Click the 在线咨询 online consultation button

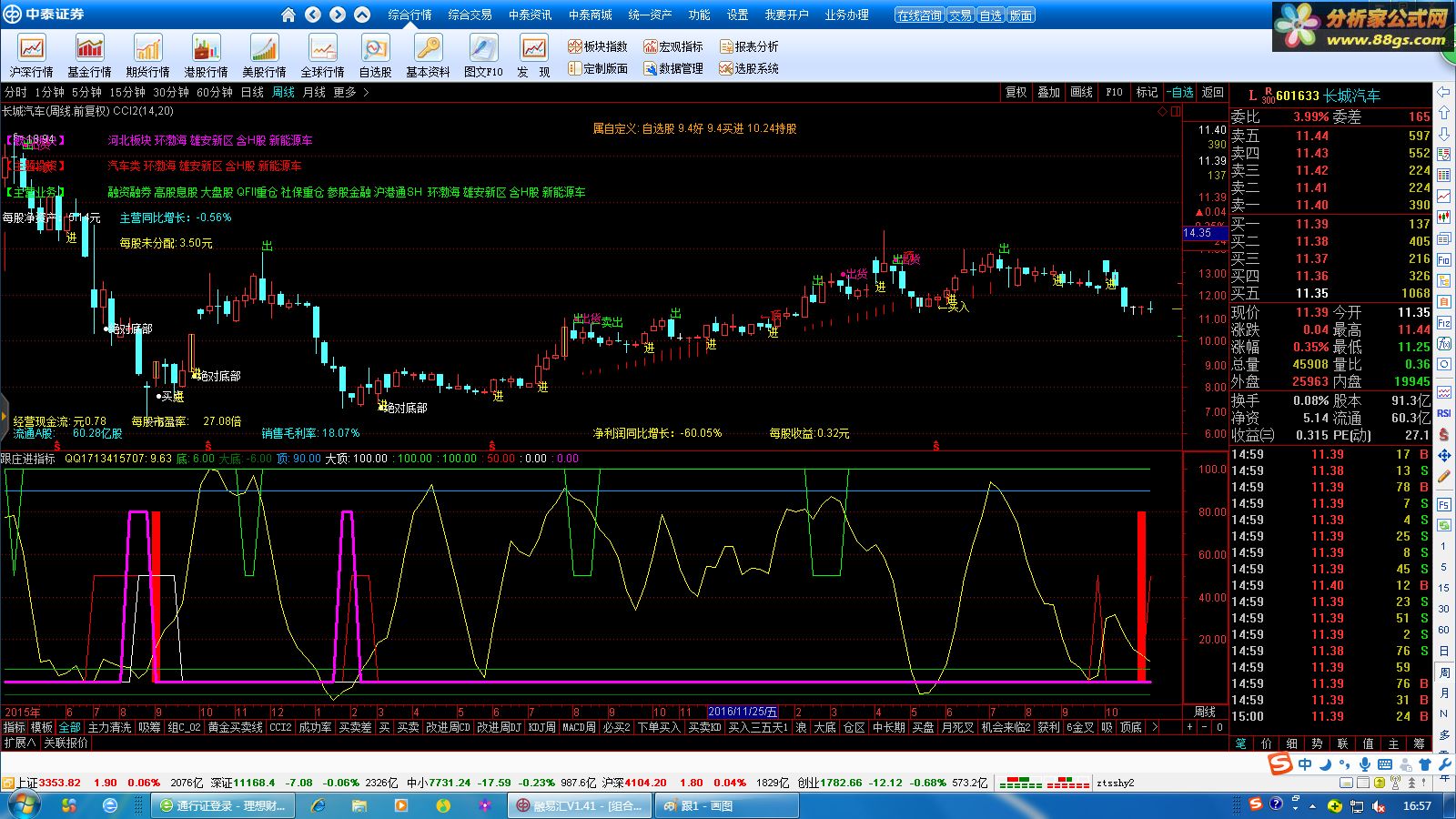[x=918, y=15]
